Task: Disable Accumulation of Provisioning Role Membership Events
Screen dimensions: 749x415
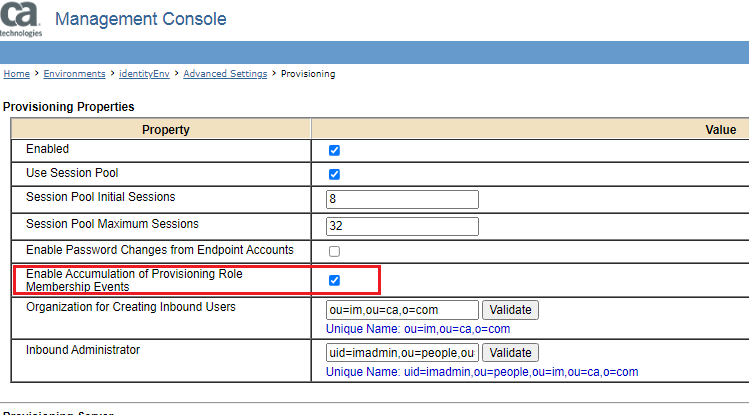Action: pos(335,281)
